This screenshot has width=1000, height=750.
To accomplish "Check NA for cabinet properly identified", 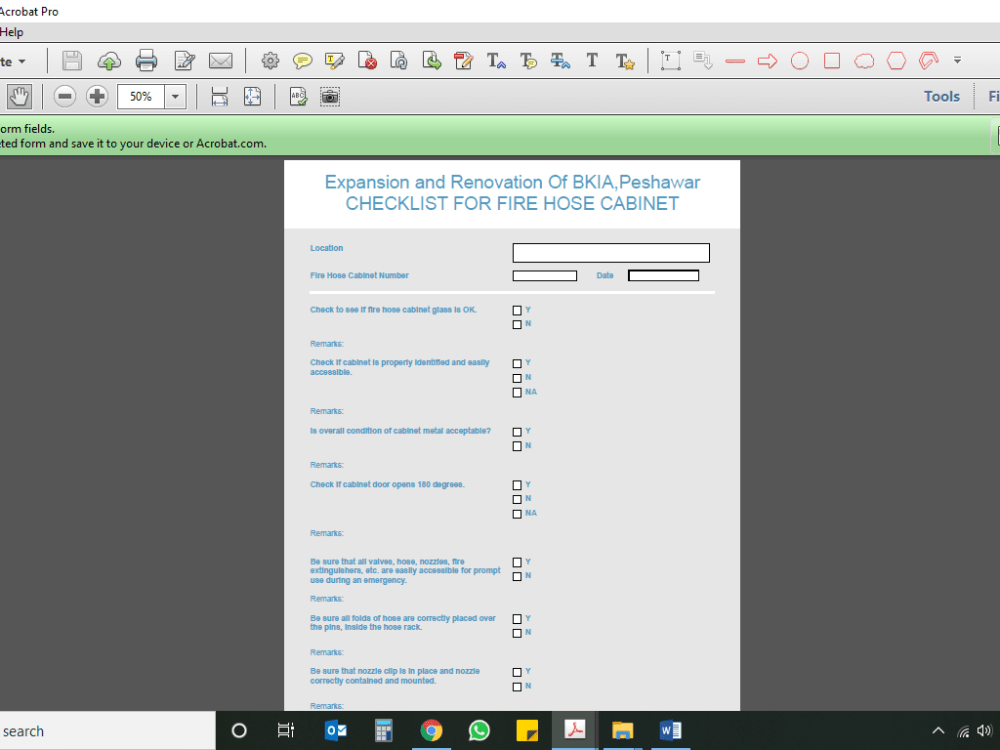I will [517, 393].
